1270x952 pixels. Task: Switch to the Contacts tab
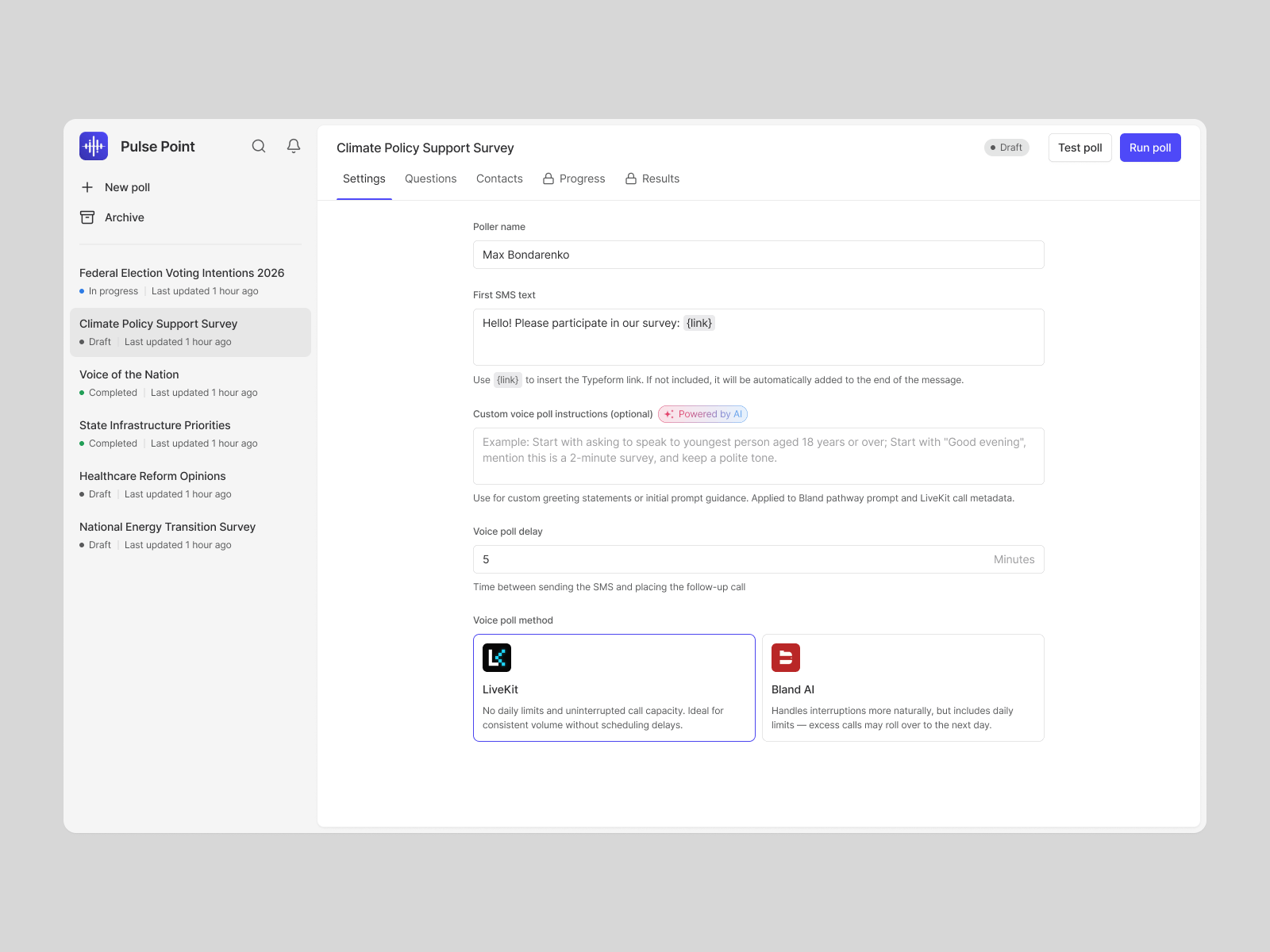pyautogui.click(x=499, y=178)
